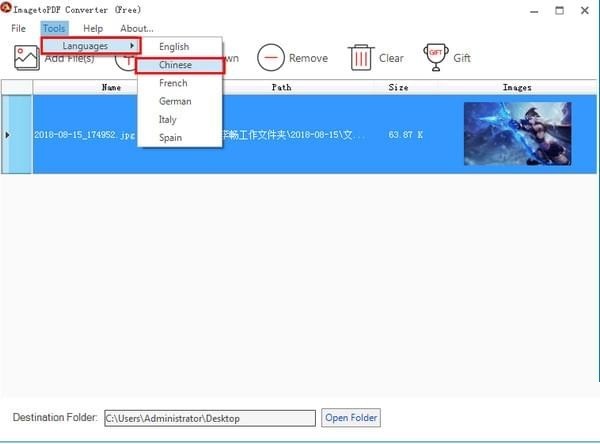Click the Gift label in toolbar
Screen dimensions: 600x444
462,58
